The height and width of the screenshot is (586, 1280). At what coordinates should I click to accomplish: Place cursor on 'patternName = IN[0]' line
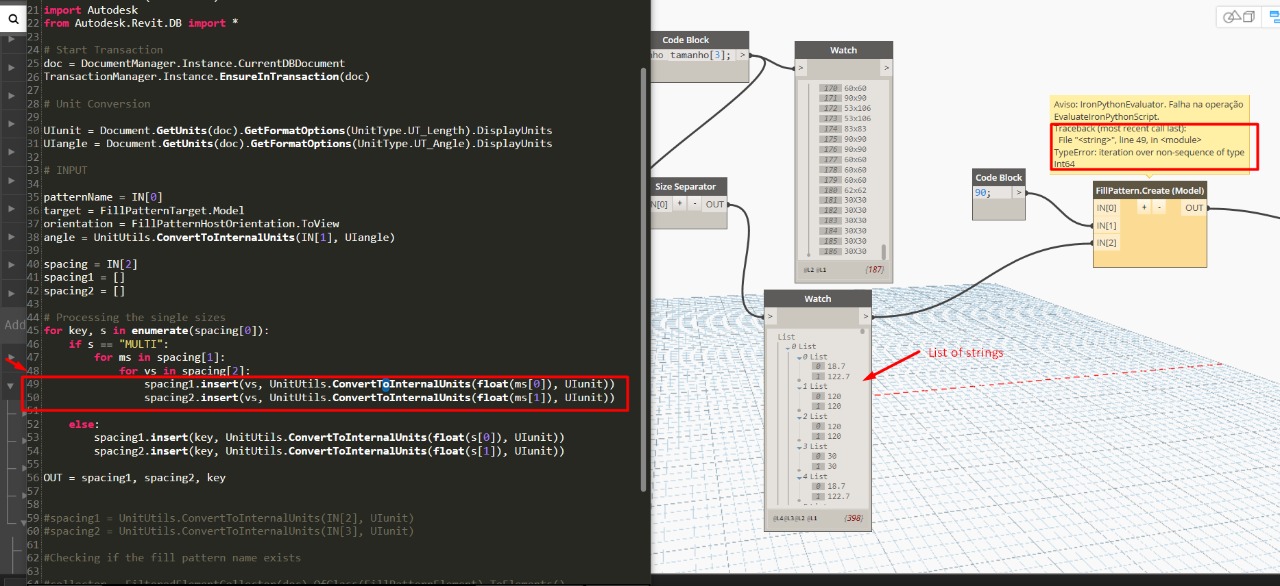[103, 197]
